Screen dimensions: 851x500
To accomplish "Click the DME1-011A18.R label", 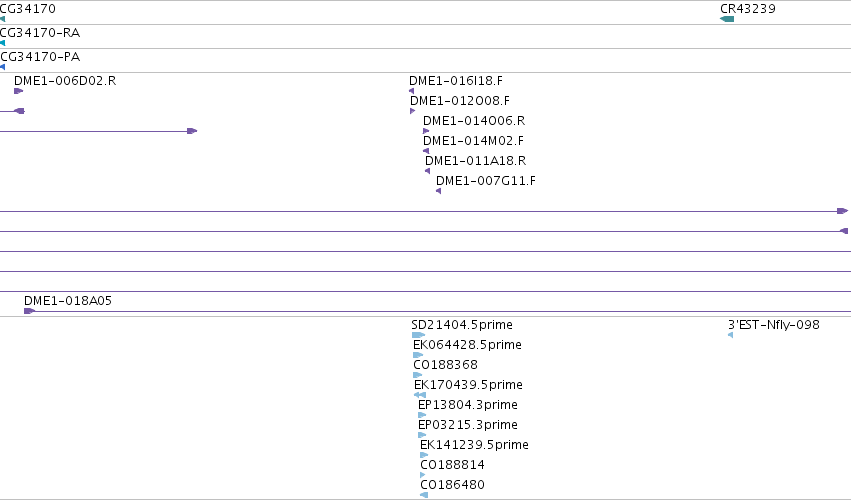I will (475, 161).
